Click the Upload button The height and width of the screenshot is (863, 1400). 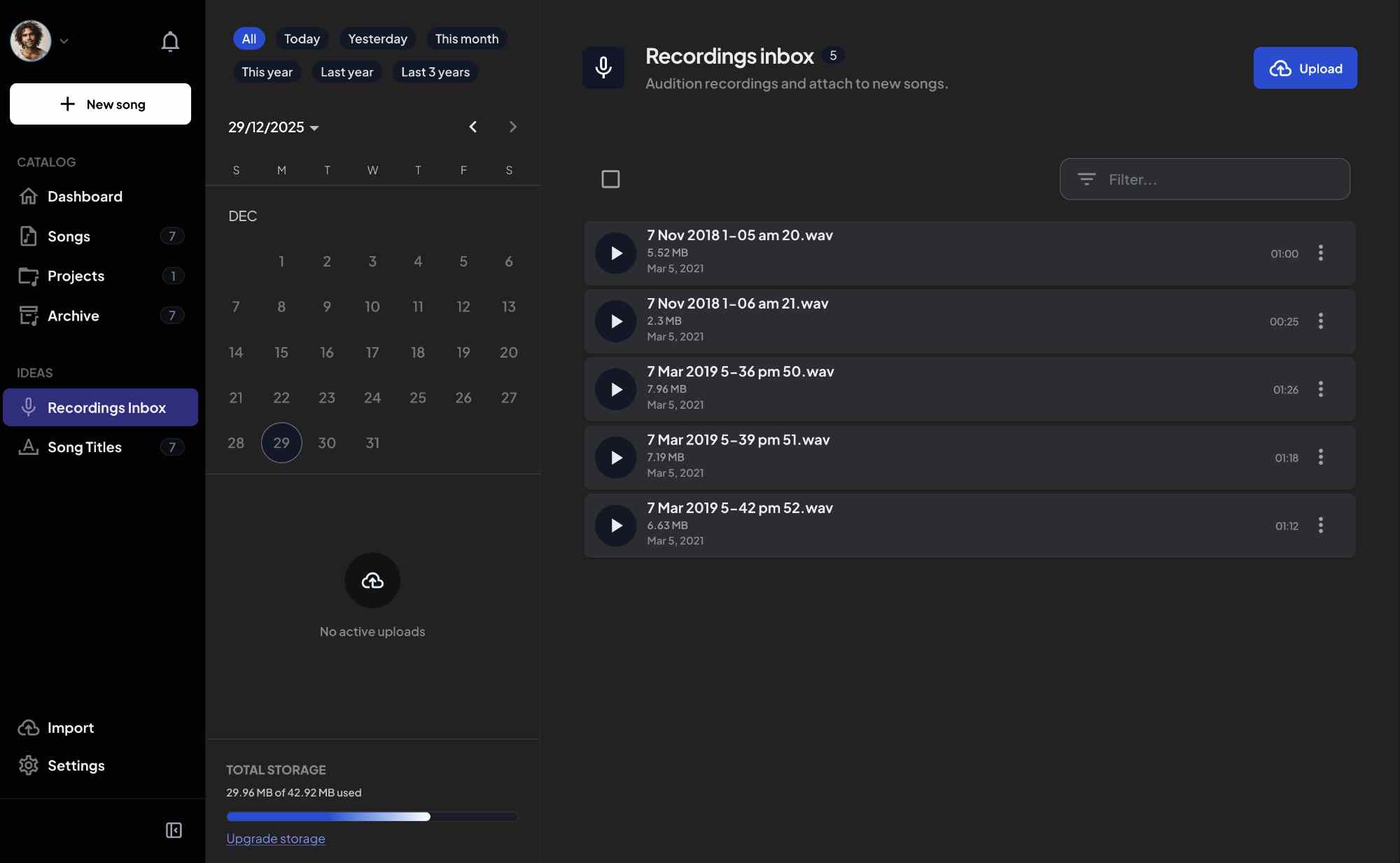[1304, 68]
